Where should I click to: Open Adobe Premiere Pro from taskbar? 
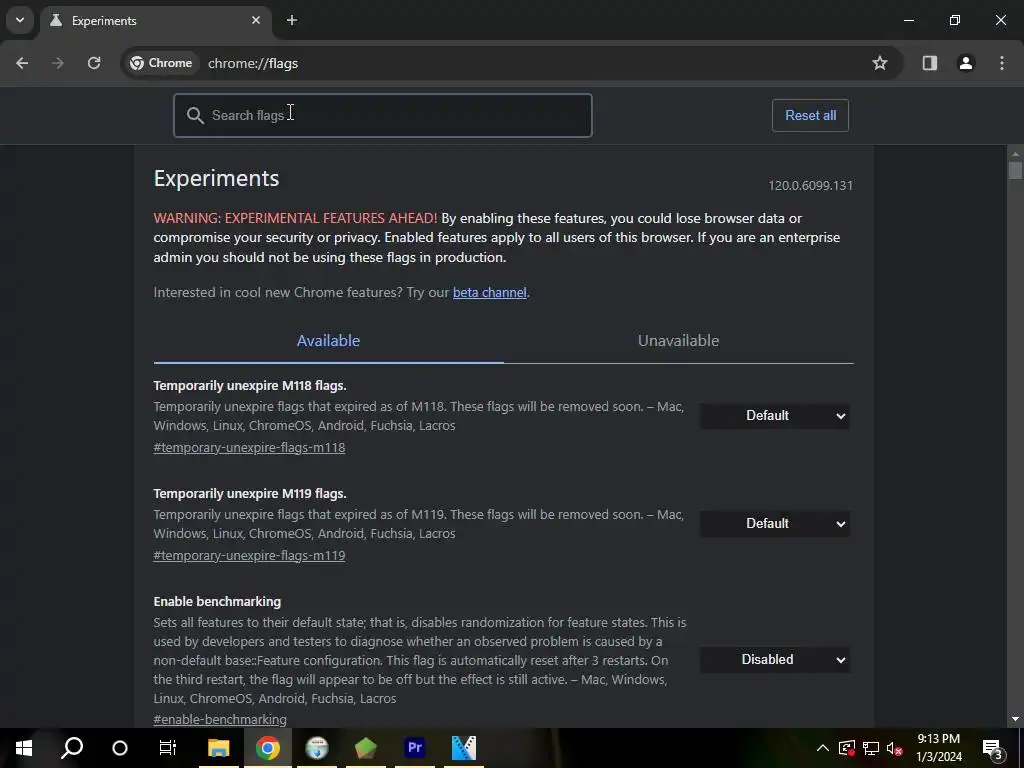(415, 748)
